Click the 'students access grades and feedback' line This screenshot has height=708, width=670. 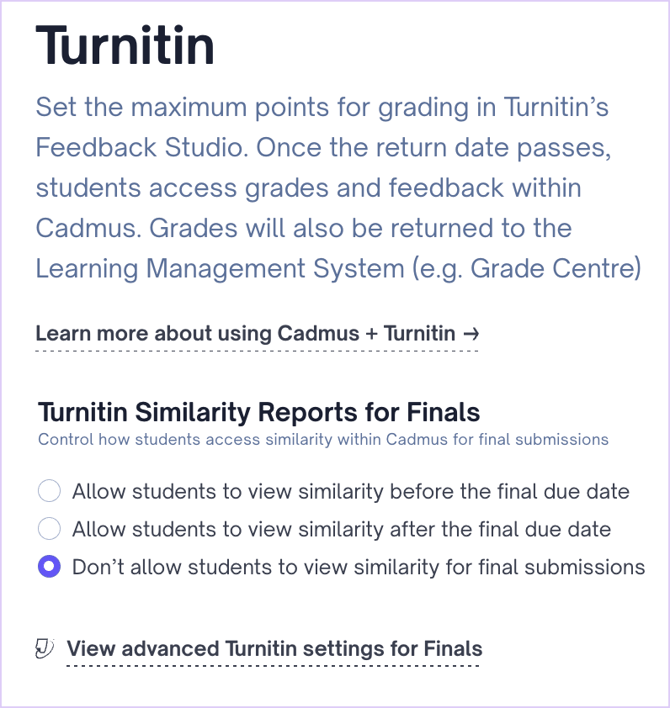tap(308, 188)
